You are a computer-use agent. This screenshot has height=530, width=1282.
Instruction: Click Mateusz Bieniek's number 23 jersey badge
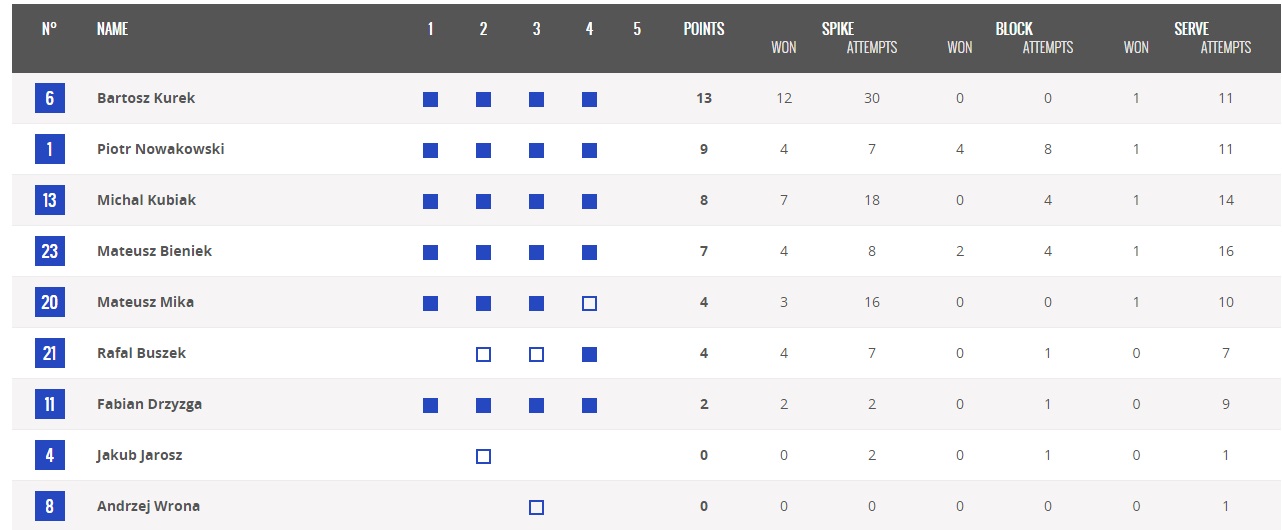pos(49,251)
